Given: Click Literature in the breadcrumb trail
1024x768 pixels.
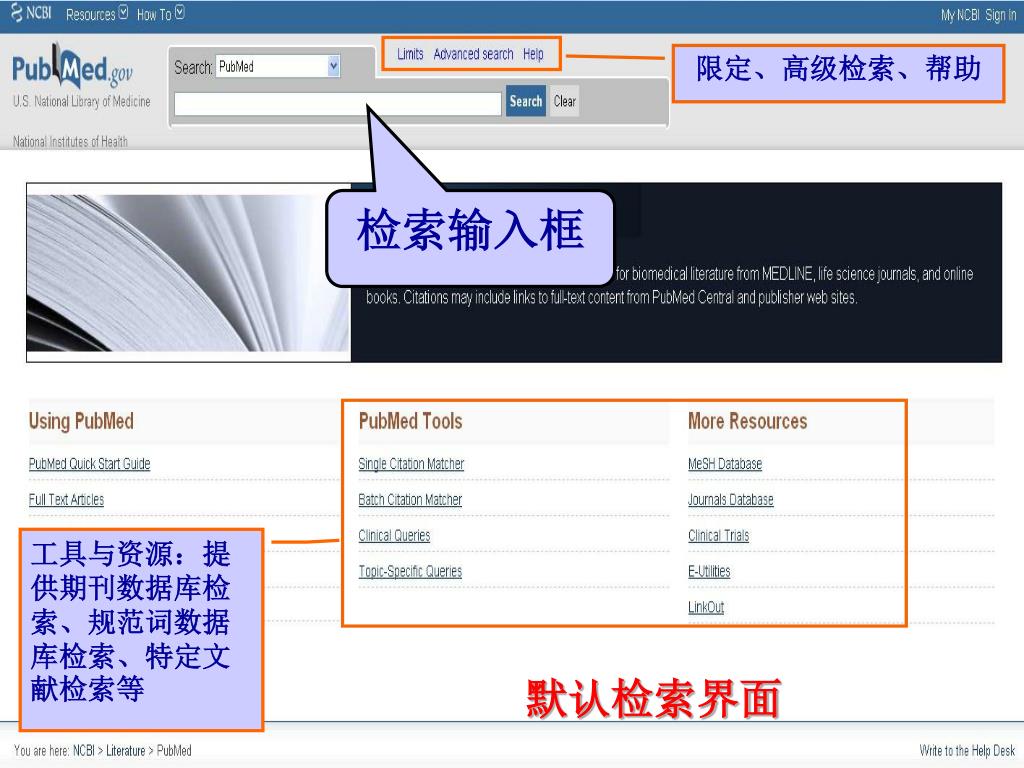Looking at the screenshot, I should (125, 750).
